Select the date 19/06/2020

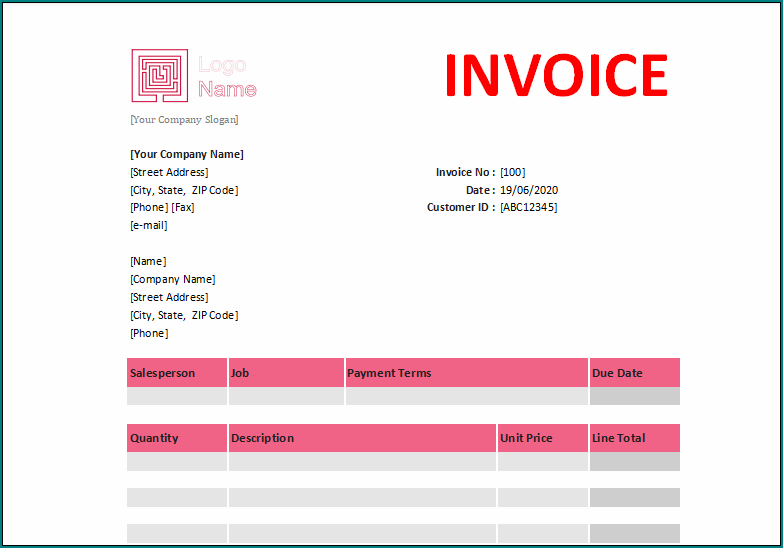tap(529, 190)
